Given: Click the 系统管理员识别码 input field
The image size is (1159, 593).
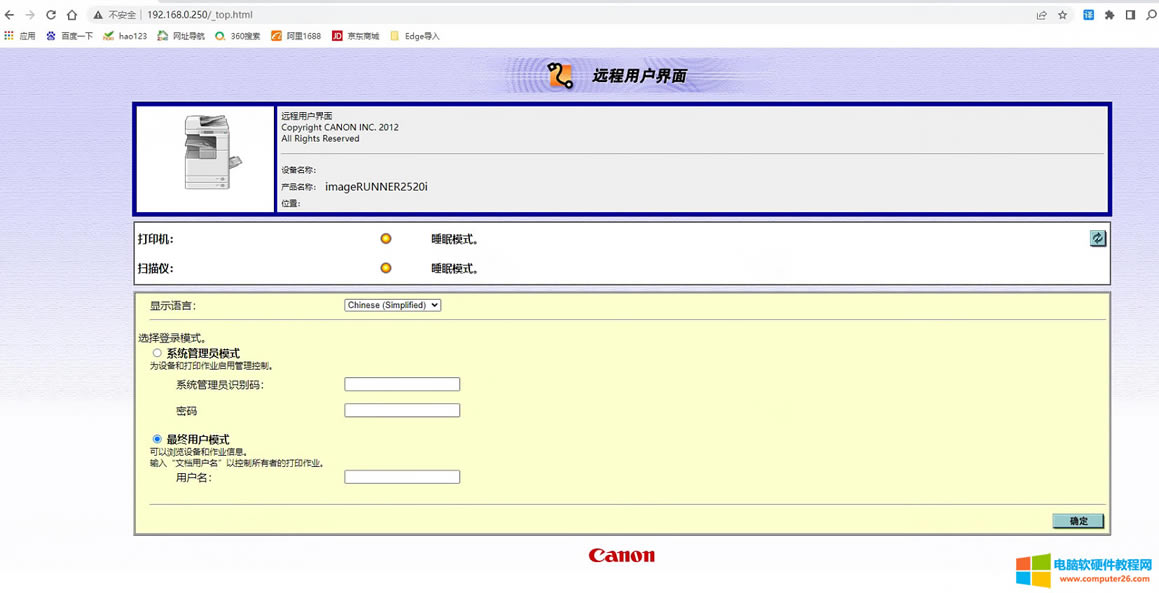Looking at the screenshot, I should pos(401,384).
